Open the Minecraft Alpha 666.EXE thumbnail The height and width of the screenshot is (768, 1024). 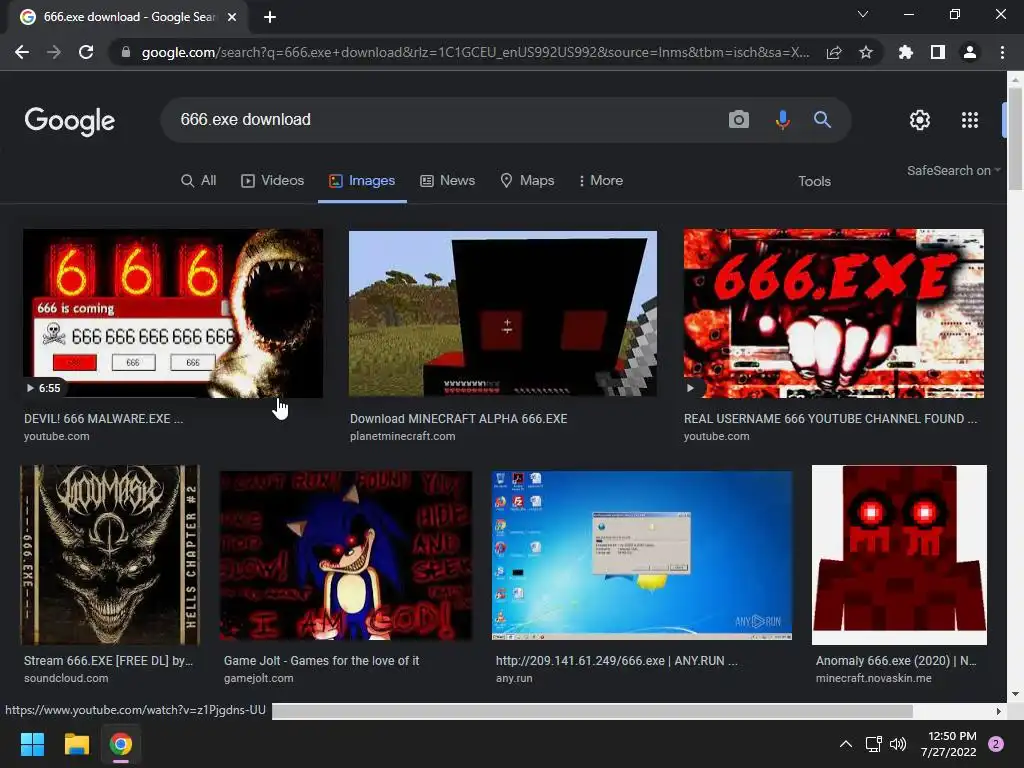(x=503, y=313)
